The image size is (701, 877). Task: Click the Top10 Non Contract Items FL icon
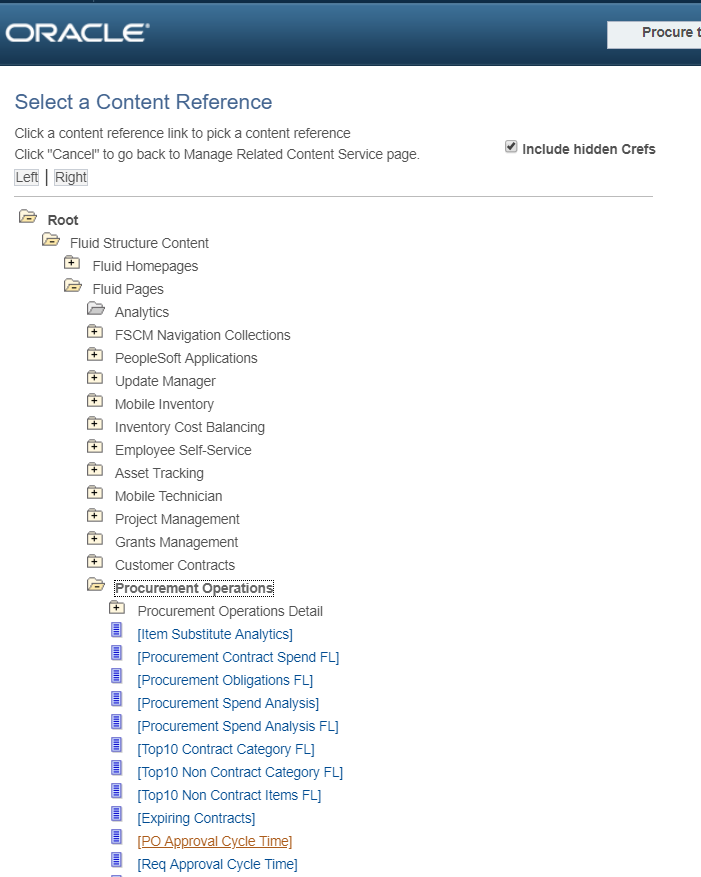pos(116,791)
